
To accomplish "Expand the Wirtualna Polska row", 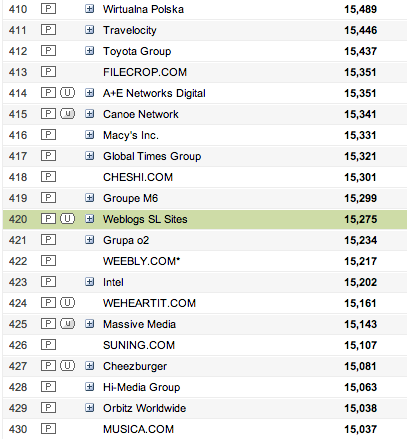I will click(89, 9).
